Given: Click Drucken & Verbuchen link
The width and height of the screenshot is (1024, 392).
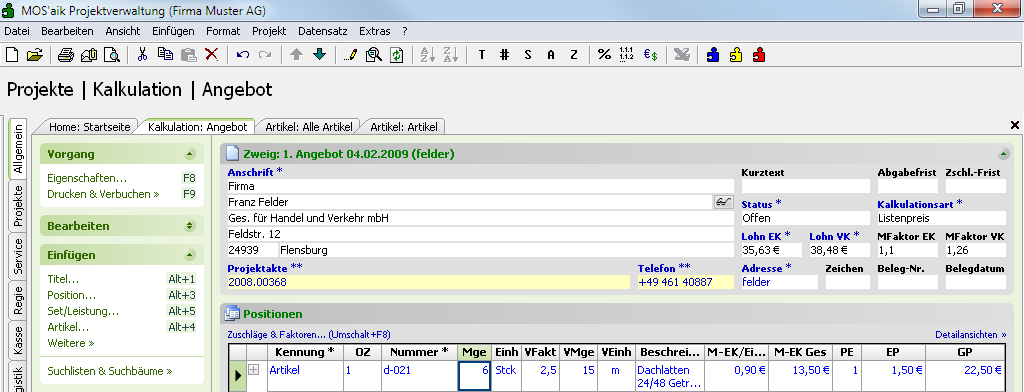Looking at the screenshot, I should [103, 194].
